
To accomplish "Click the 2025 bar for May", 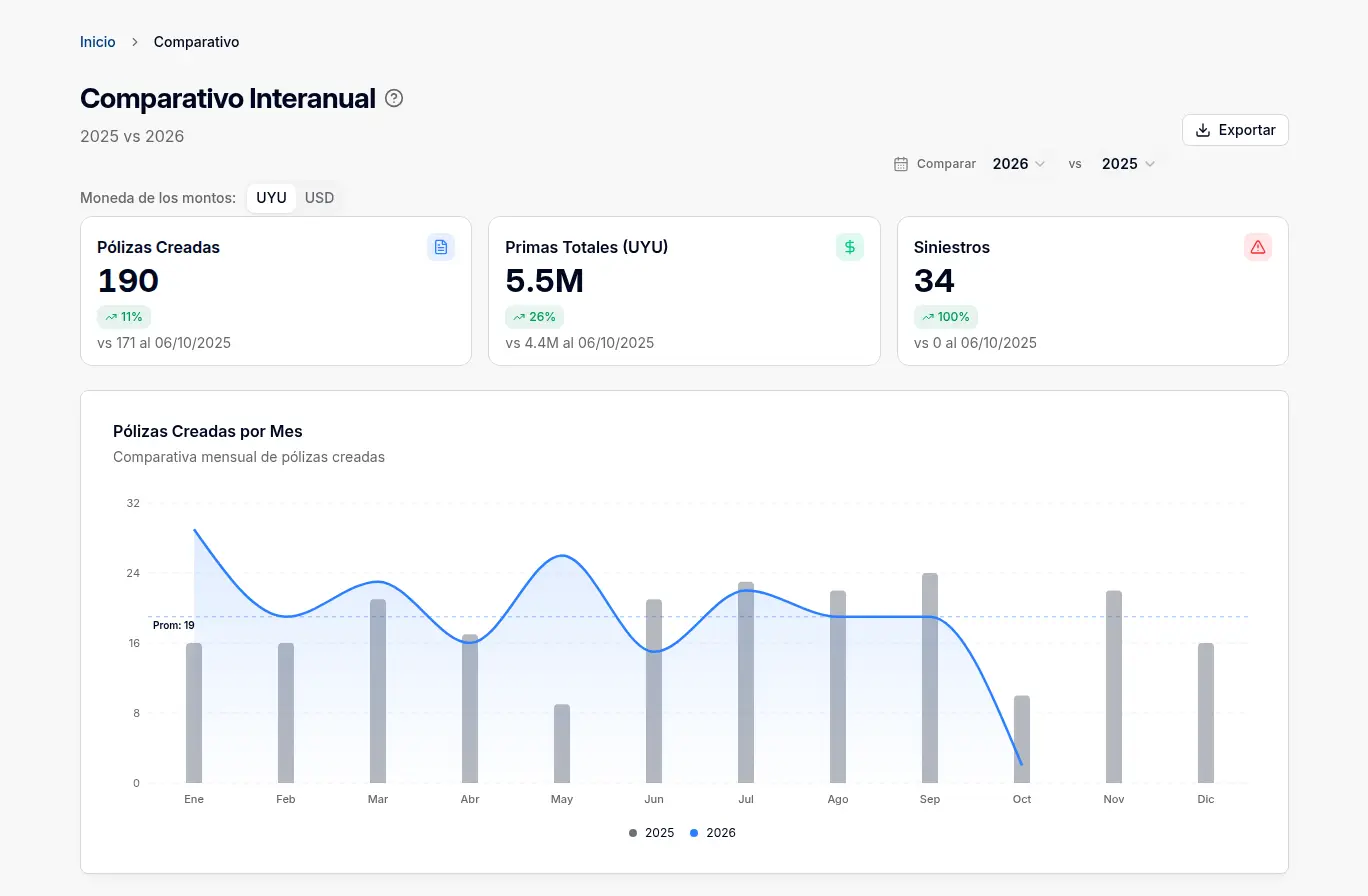I will pos(562,744).
